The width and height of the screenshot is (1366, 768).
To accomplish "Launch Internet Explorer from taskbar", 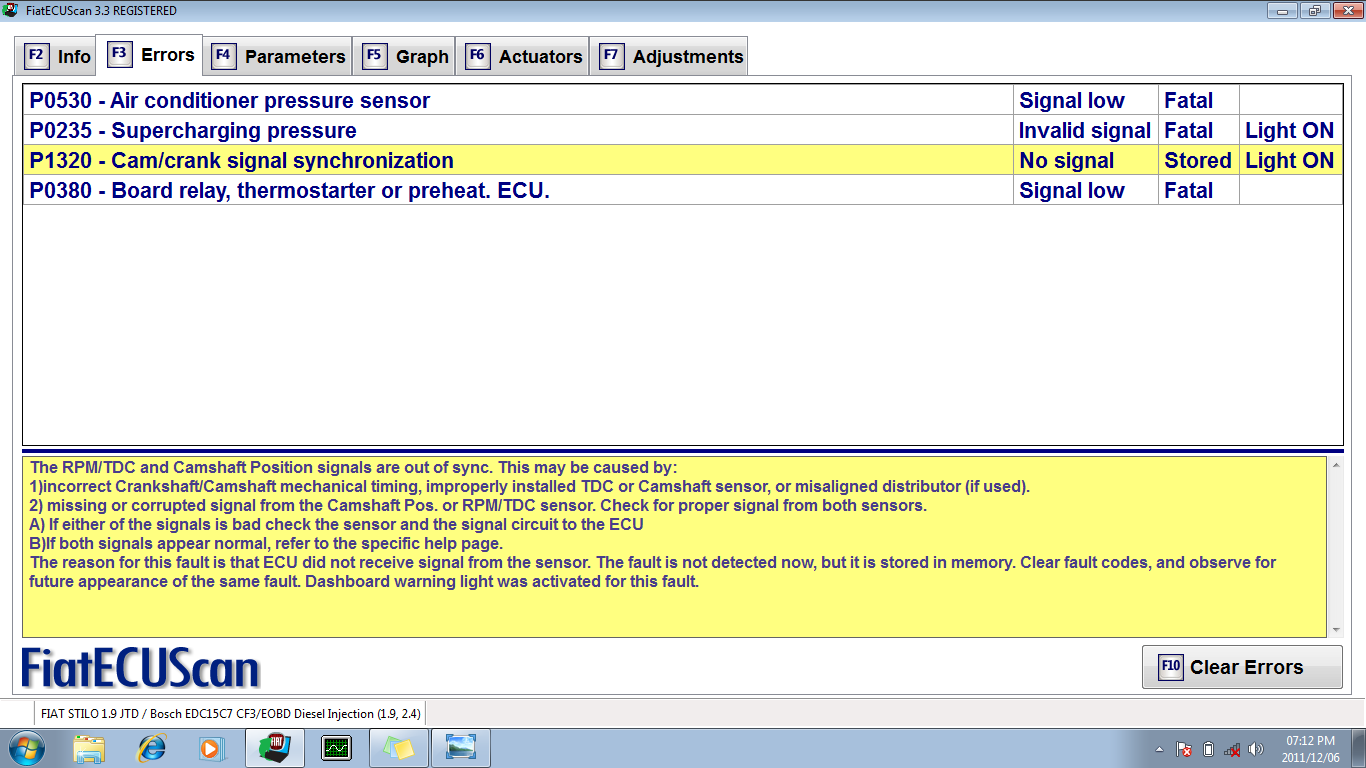I will 151,748.
